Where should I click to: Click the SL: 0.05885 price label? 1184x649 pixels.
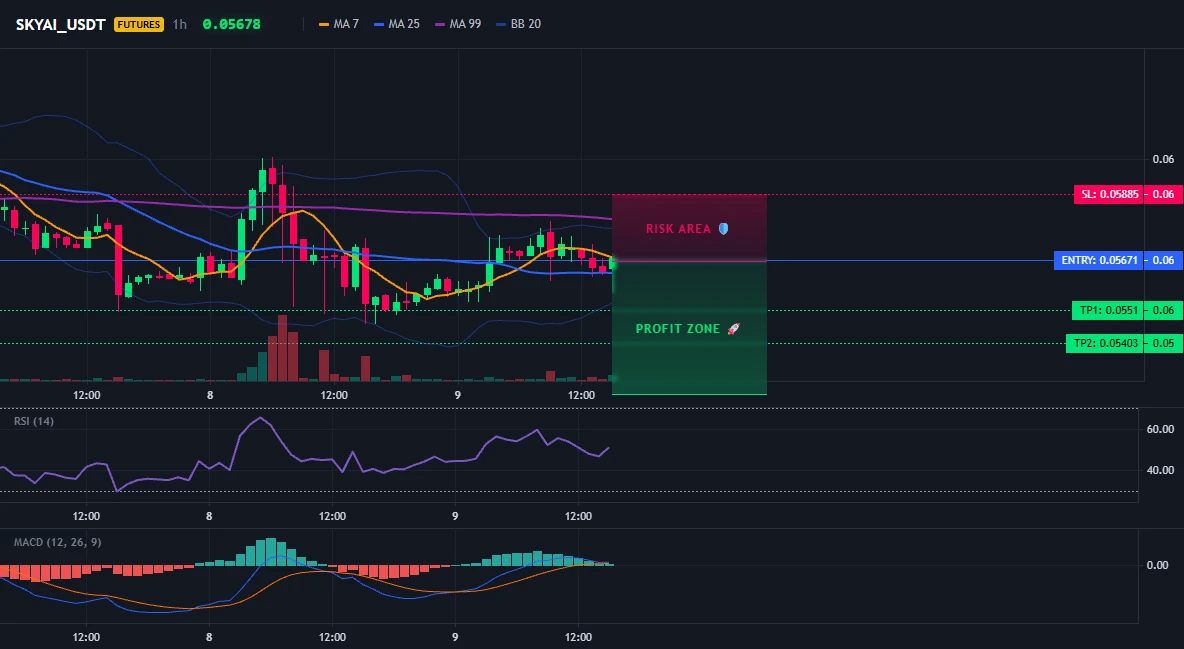tap(1109, 194)
